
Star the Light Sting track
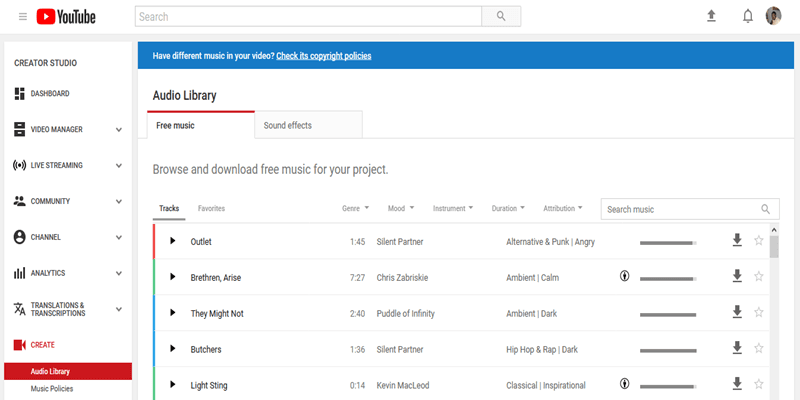[759, 384]
